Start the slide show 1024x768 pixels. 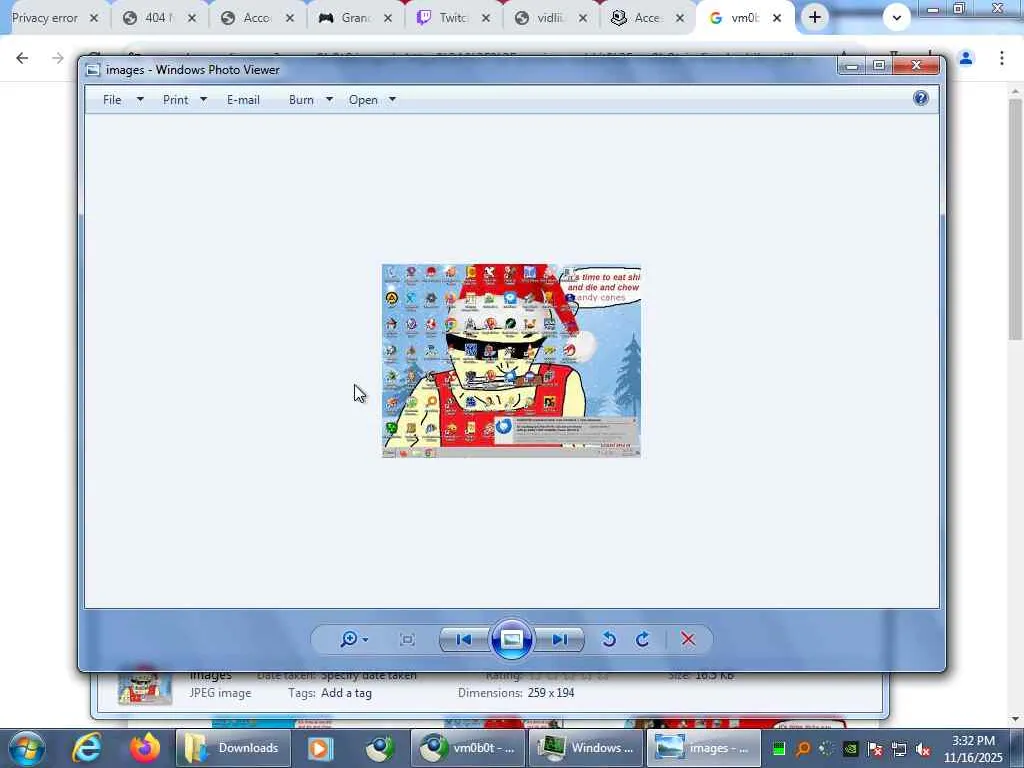(511, 639)
